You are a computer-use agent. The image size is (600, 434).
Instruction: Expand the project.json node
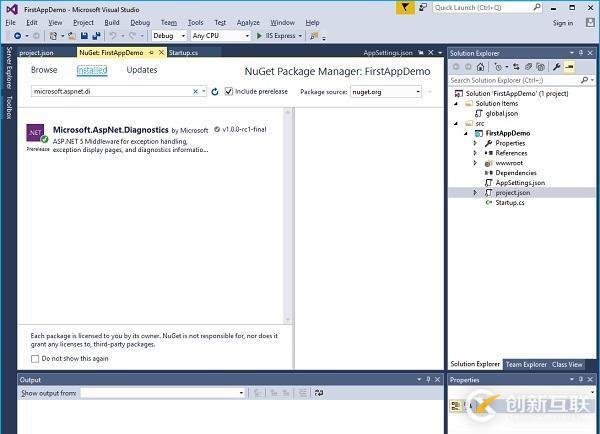coord(475,193)
